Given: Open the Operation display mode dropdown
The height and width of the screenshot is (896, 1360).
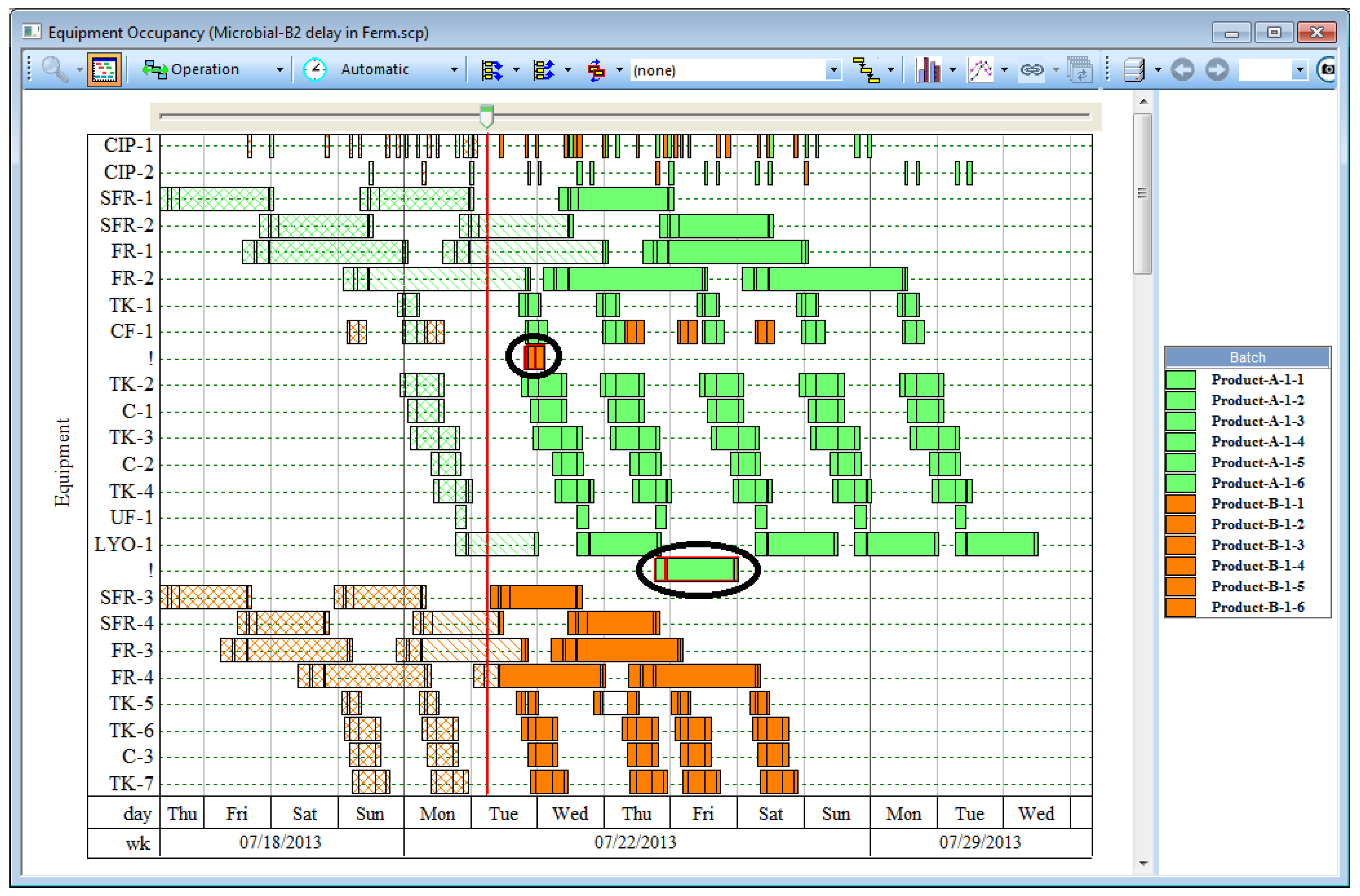Looking at the screenshot, I should tap(279, 70).
